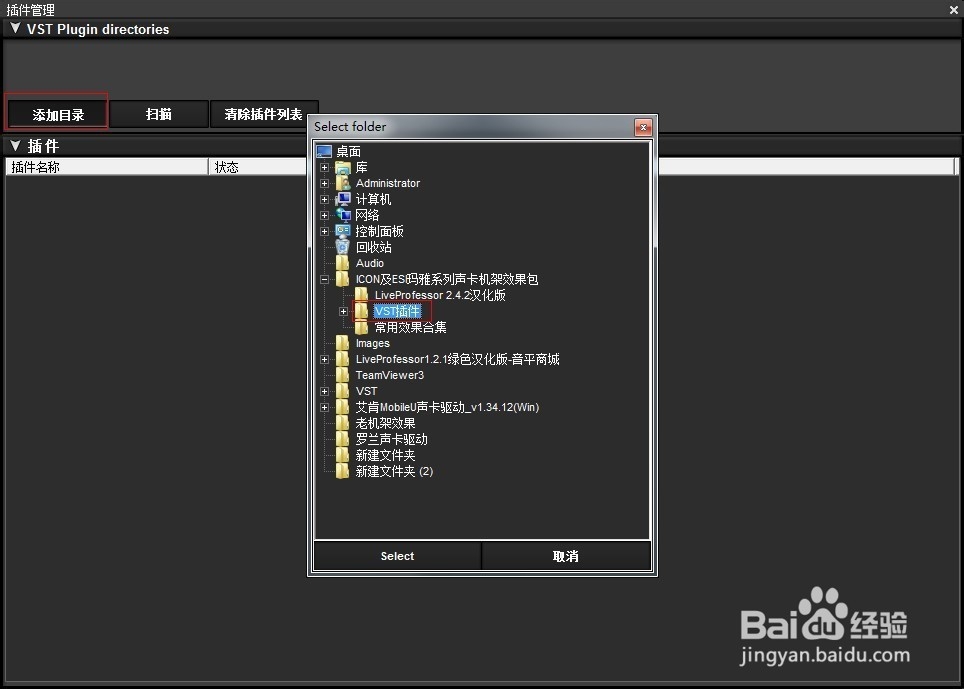This screenshot has width=964, height=689.
Task: Expand the Administrator tree node
Action: pyautogui.click(x=325, y=183)
